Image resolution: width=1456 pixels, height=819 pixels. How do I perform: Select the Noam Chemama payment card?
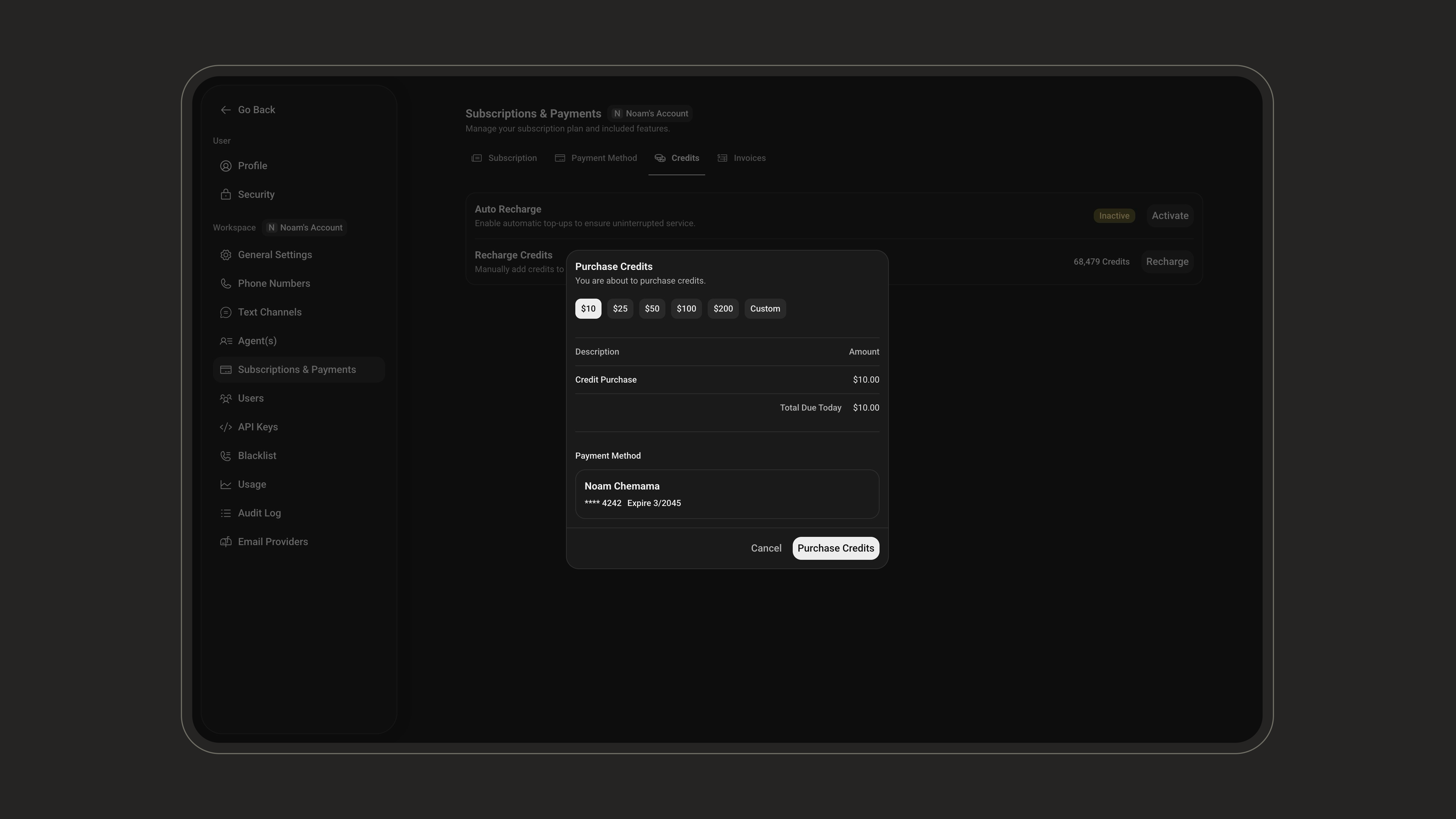click(727, 494)
